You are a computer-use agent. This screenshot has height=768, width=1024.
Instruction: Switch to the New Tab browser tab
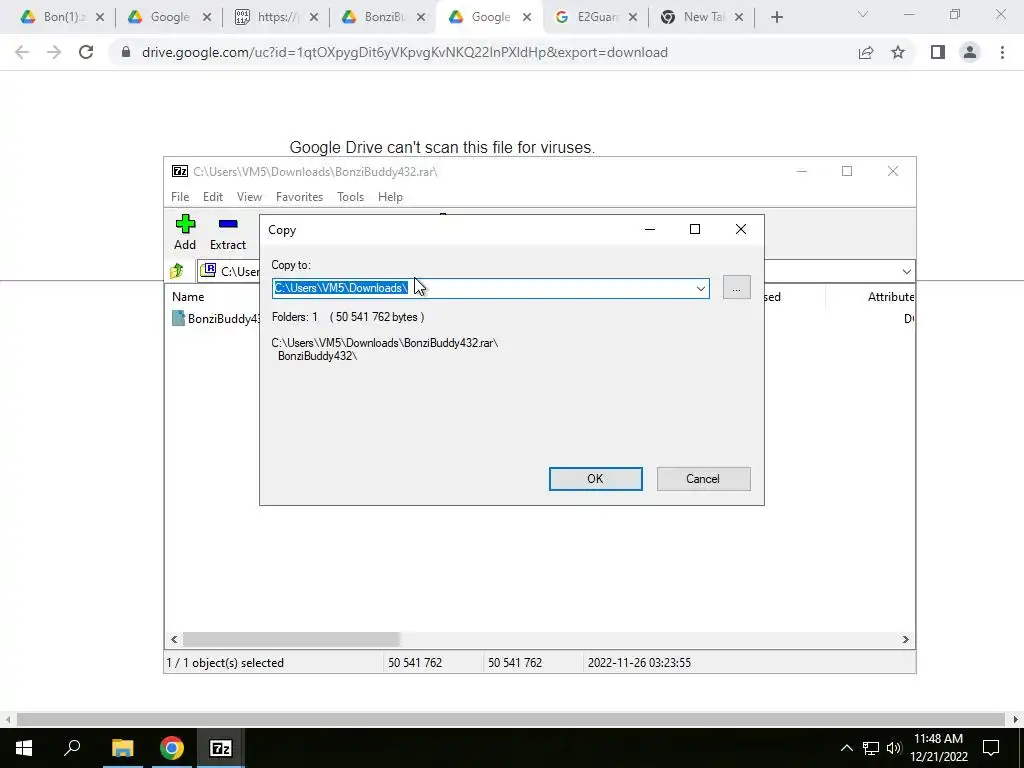tap(701, 17)
